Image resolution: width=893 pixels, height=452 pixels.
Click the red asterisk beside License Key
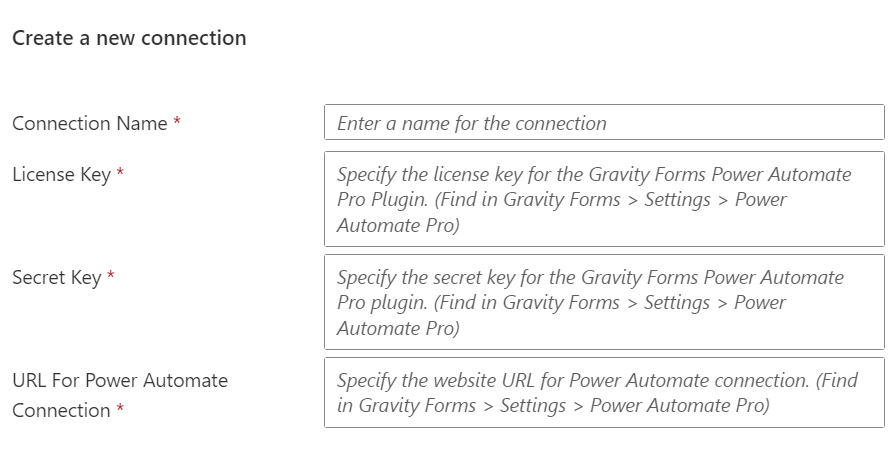click(x=120, y=172)
